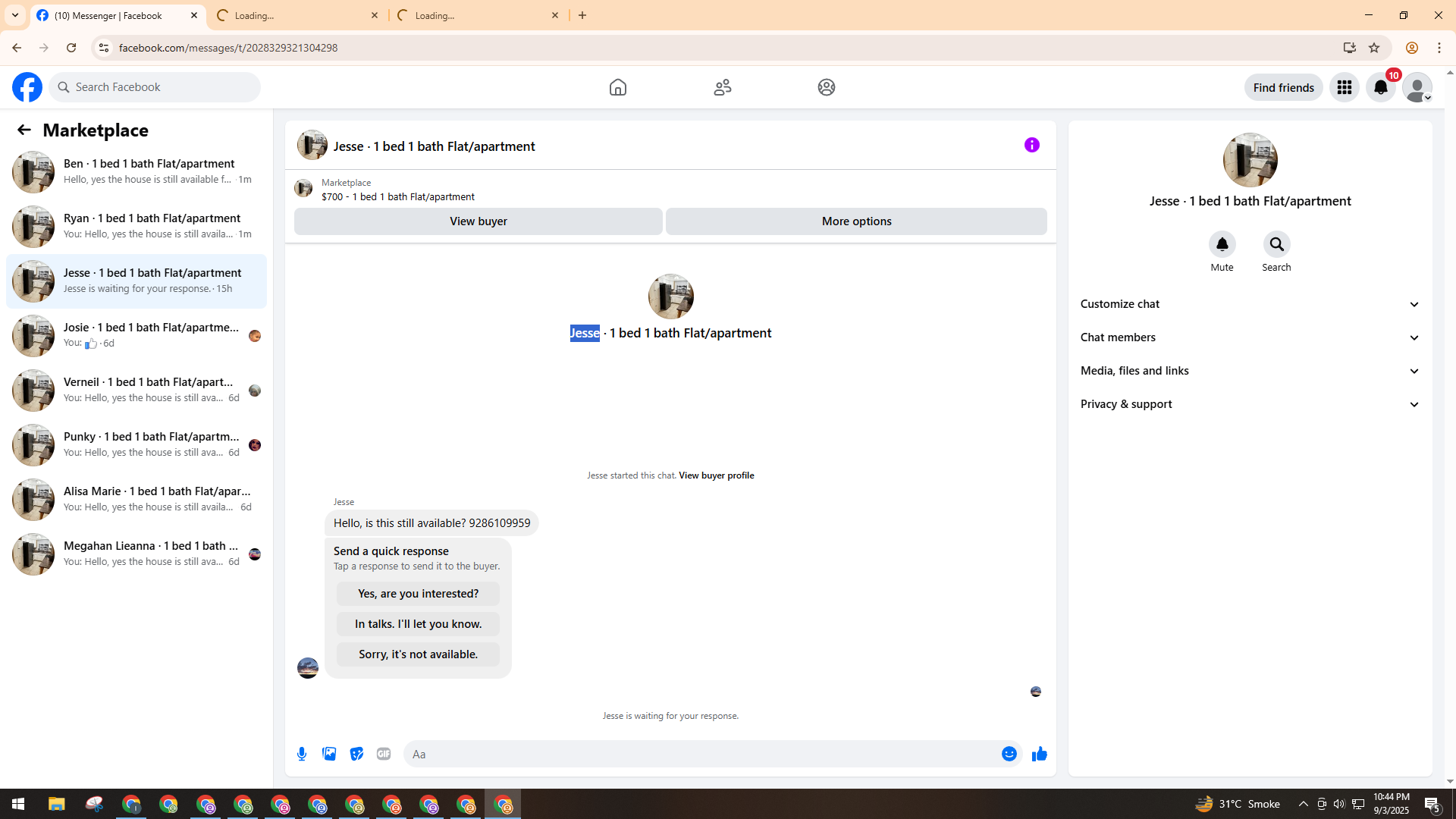This screenshot has height=819, width=1456.
Task: Show hidden system tray icons
Action: pos(1303,804)
